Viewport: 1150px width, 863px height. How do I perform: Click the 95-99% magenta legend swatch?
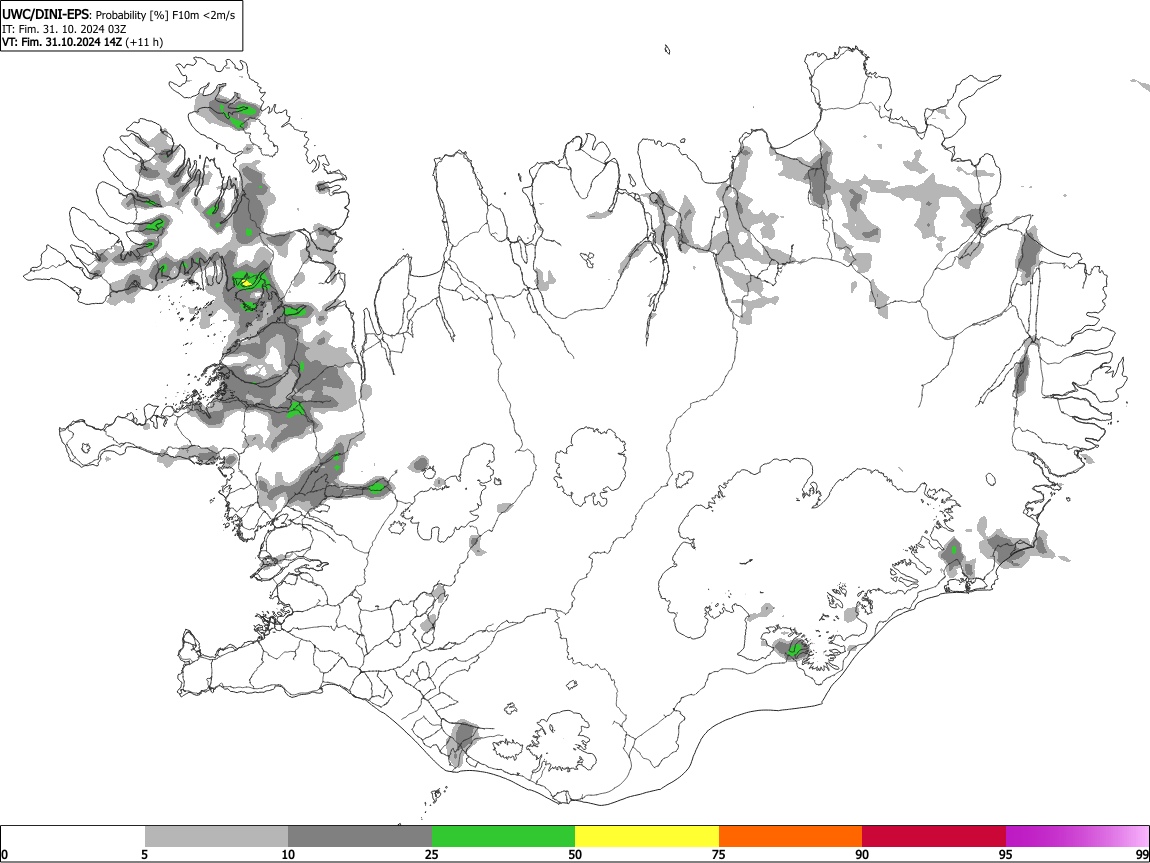click(1077, 836)
